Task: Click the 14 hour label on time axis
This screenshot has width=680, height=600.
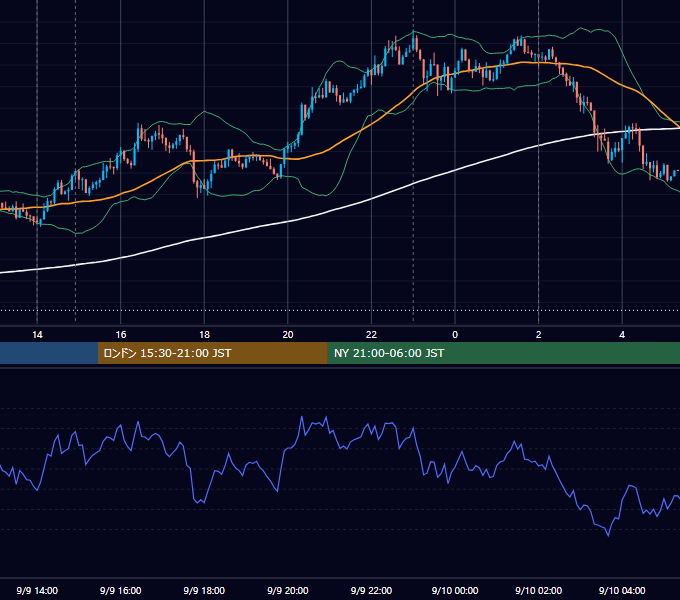Action: coord(37,335)
